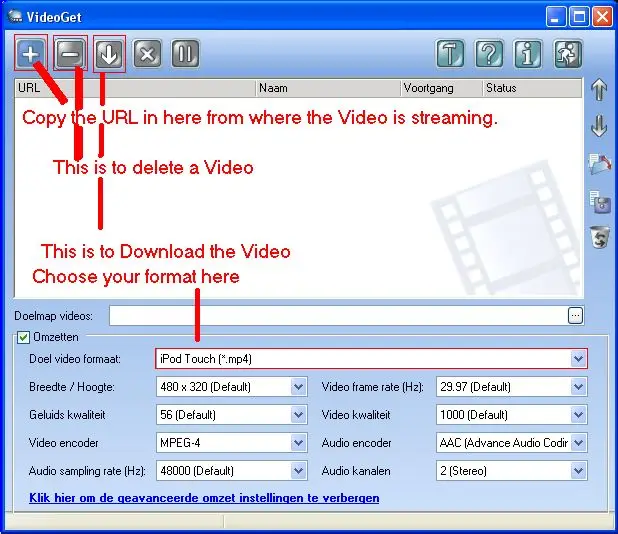Click the VideoGet title bar app icon
618x534 pixels.
point(15,17)
